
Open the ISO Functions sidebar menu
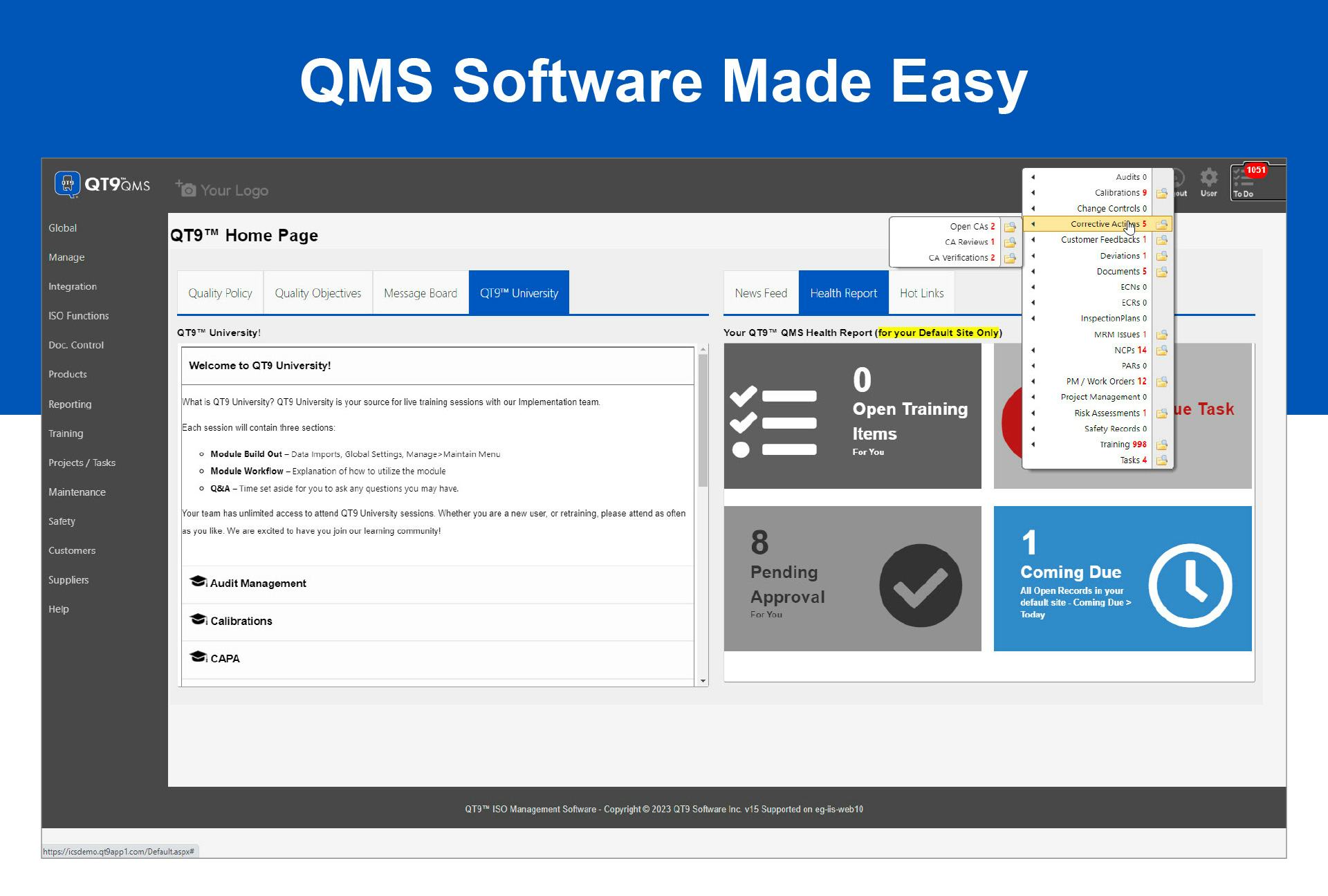point(78,315)
